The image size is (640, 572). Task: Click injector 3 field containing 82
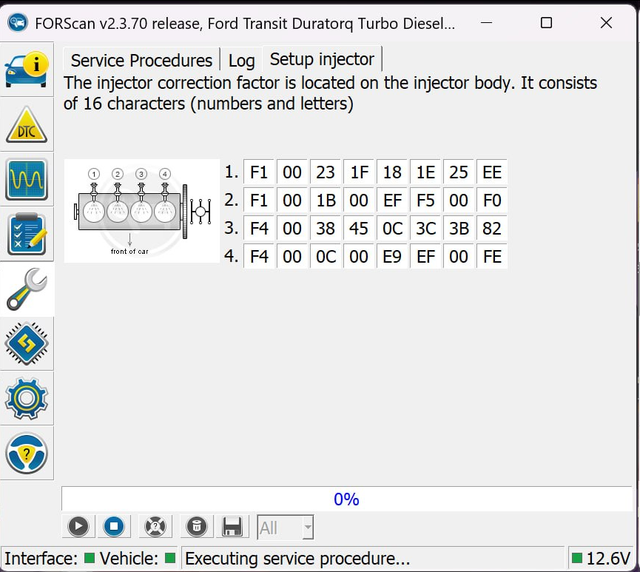point(492,228)
